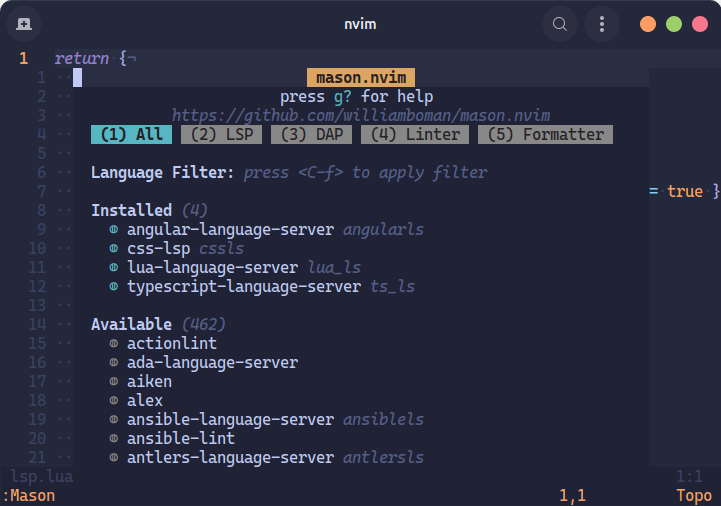Select the package icon beside angular-language-server
Image resolution: width=721 pixels, height=506 pixels.
114,230
